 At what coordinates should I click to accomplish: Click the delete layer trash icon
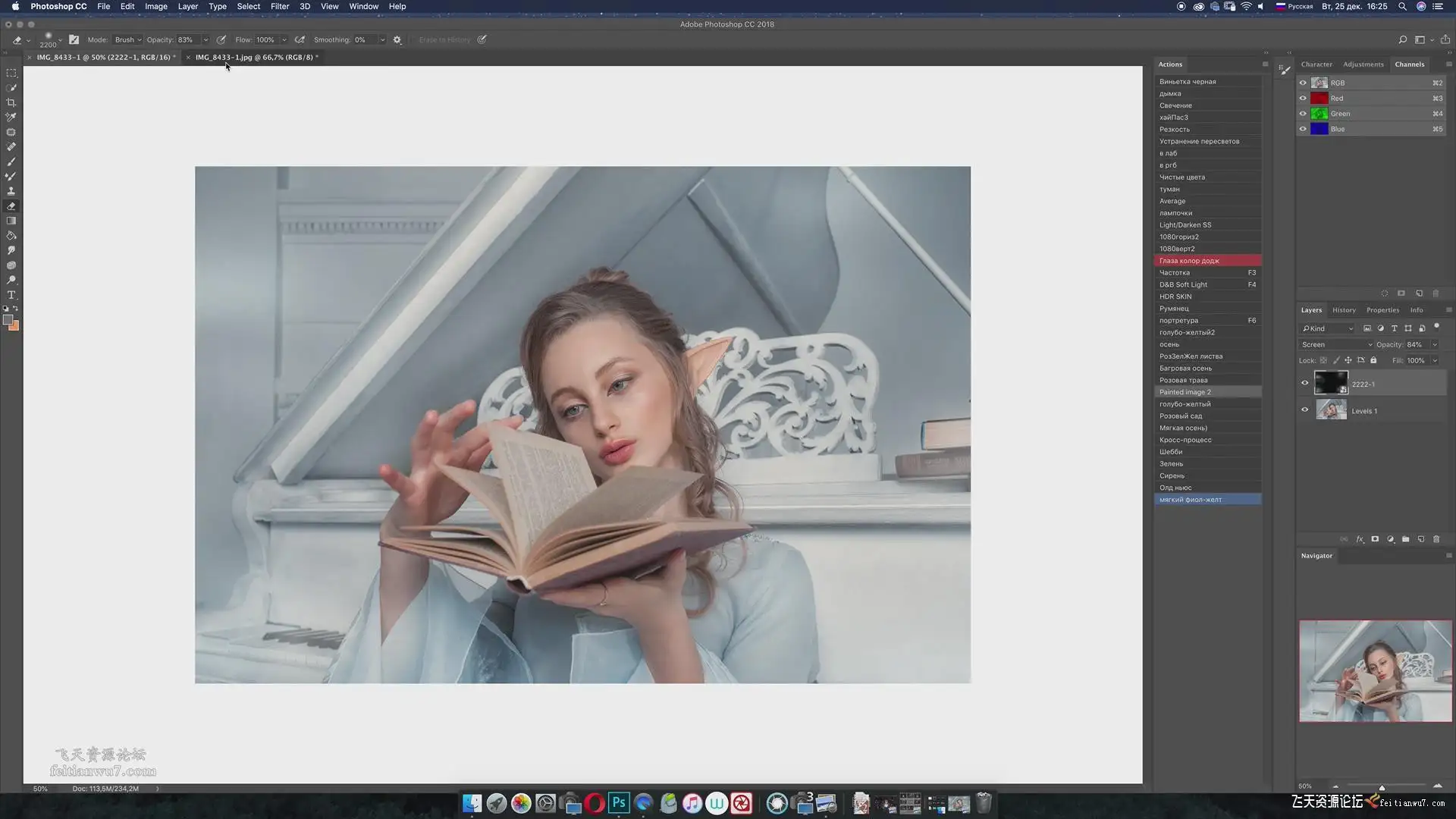click(1436, 539)
